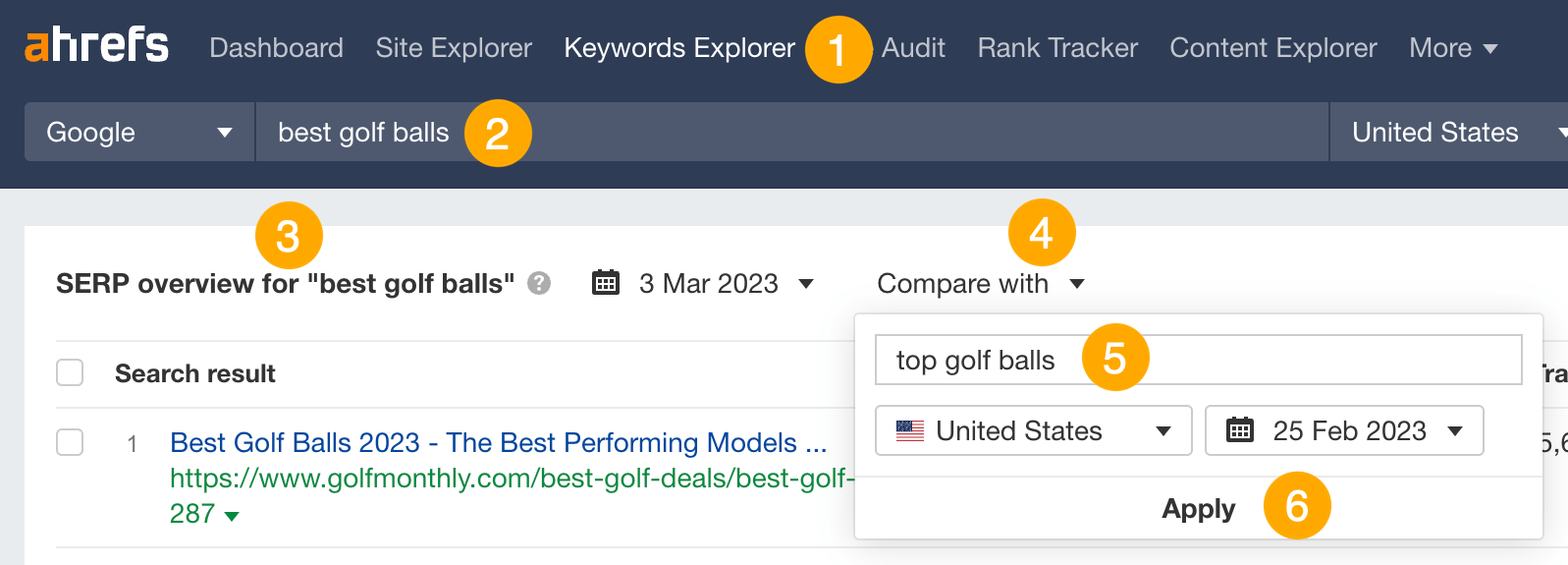
Task: Open Keywords Explorer
Action: [679, 47]
